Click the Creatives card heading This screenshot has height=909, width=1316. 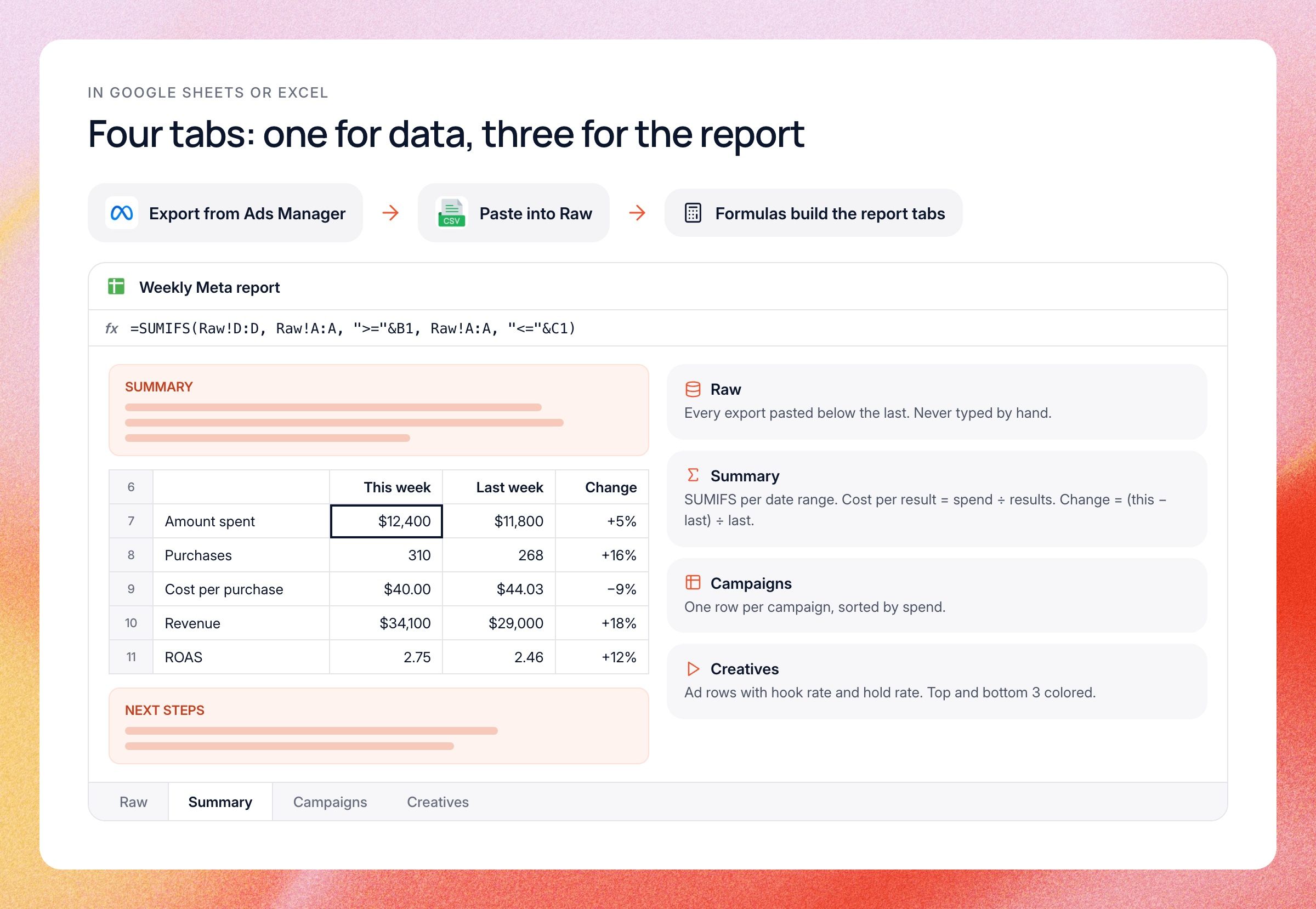744,669
